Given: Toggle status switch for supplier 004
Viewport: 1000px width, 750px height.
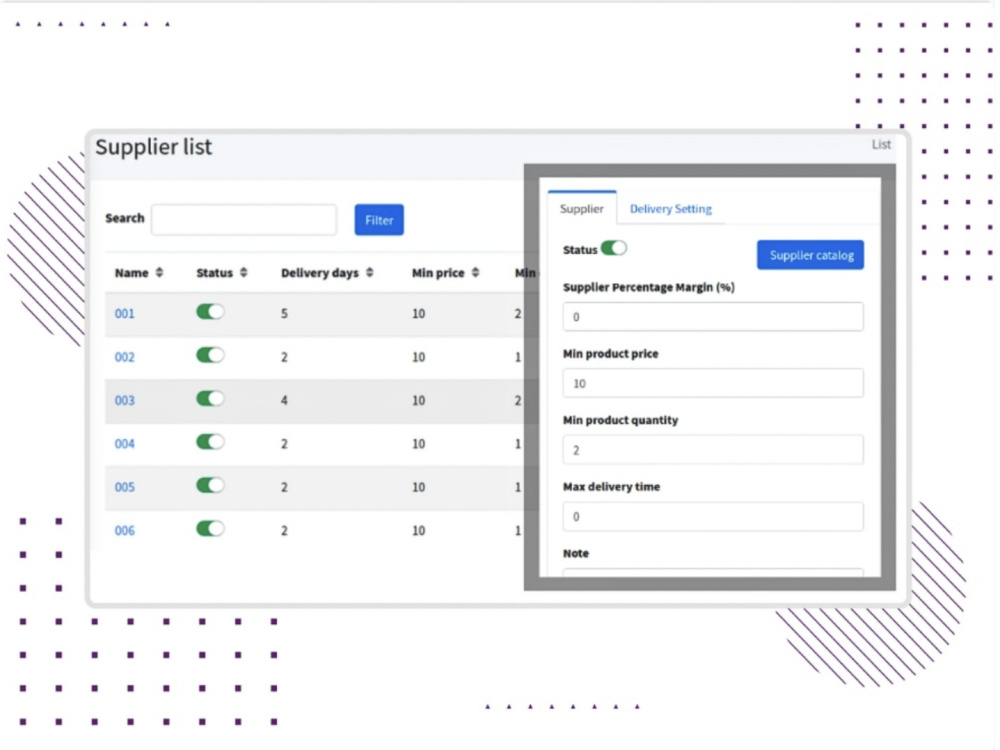Looking at the screenshot, I should (x=210, y=442).
